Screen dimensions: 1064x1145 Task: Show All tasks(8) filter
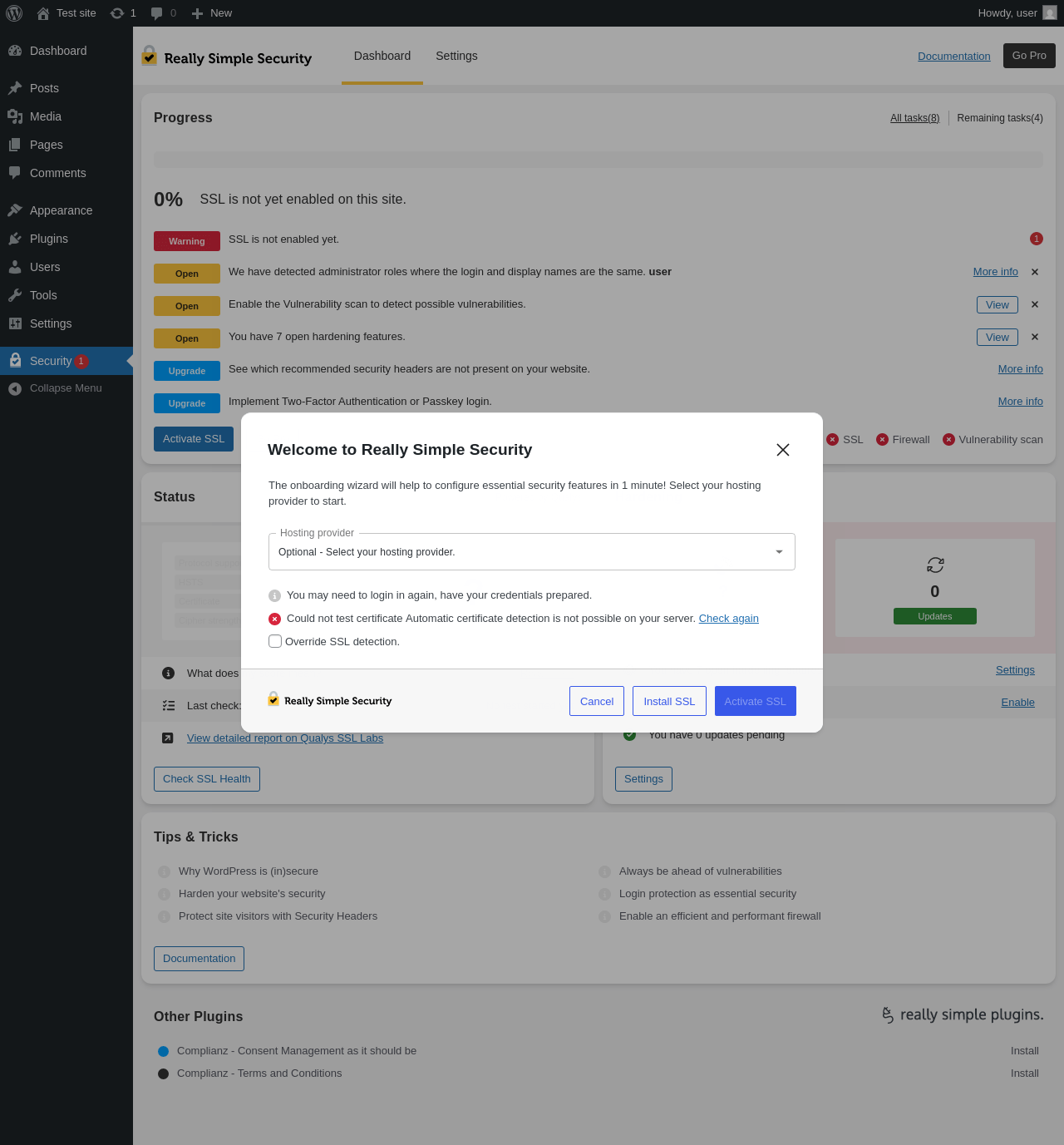(x=915, y=118)
